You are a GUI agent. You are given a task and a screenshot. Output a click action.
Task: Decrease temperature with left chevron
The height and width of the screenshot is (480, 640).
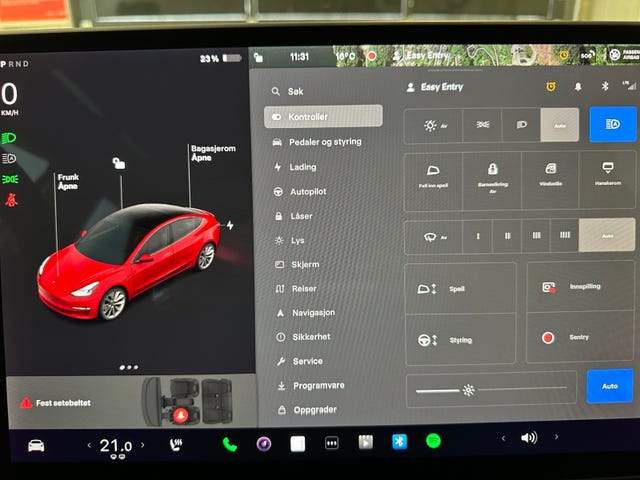(89, 445)
